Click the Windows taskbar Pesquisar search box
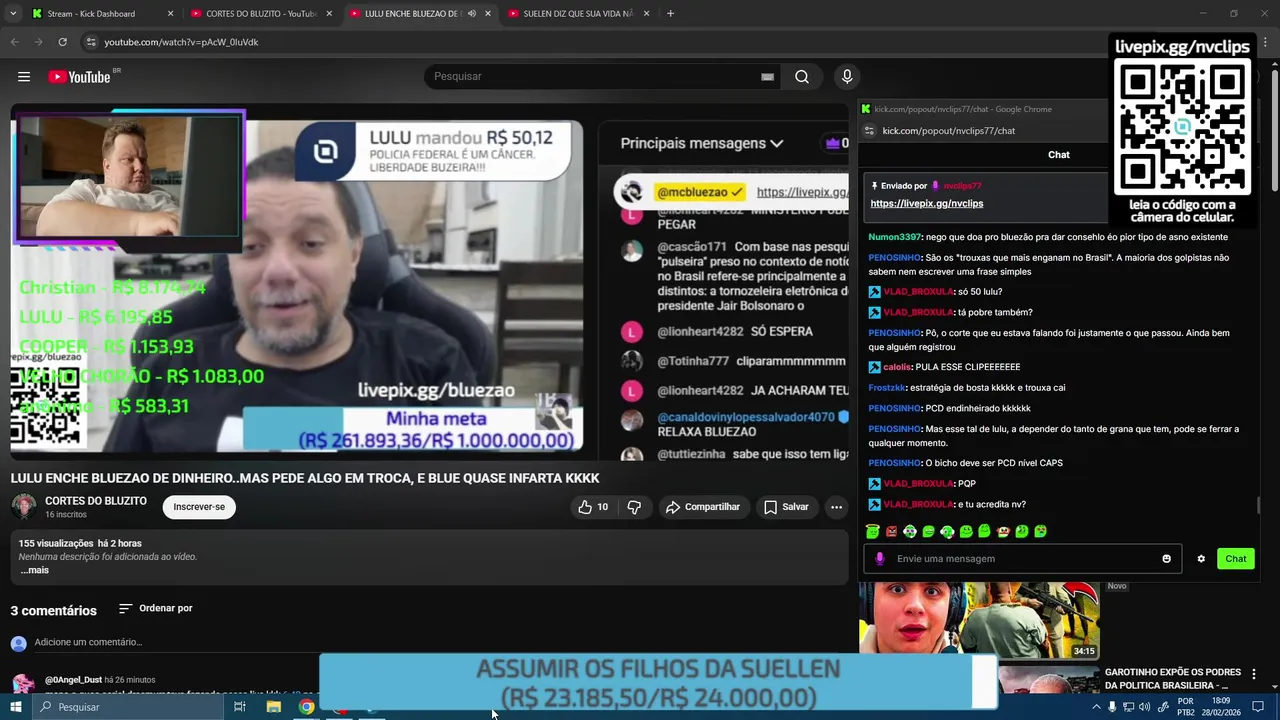This screenshot has width=1280, height=720. pos(130,707)
